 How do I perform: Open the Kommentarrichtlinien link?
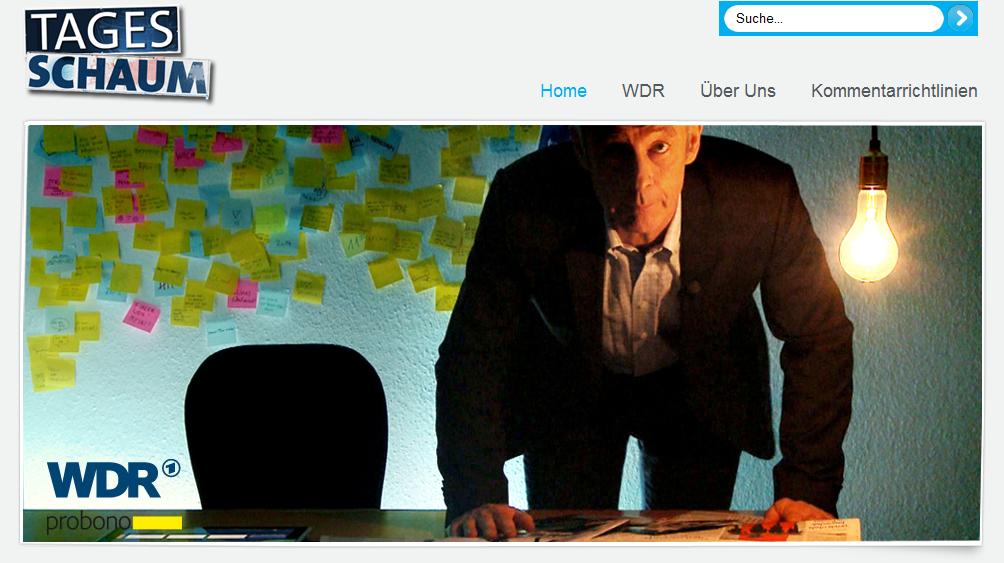pos(894,91)
